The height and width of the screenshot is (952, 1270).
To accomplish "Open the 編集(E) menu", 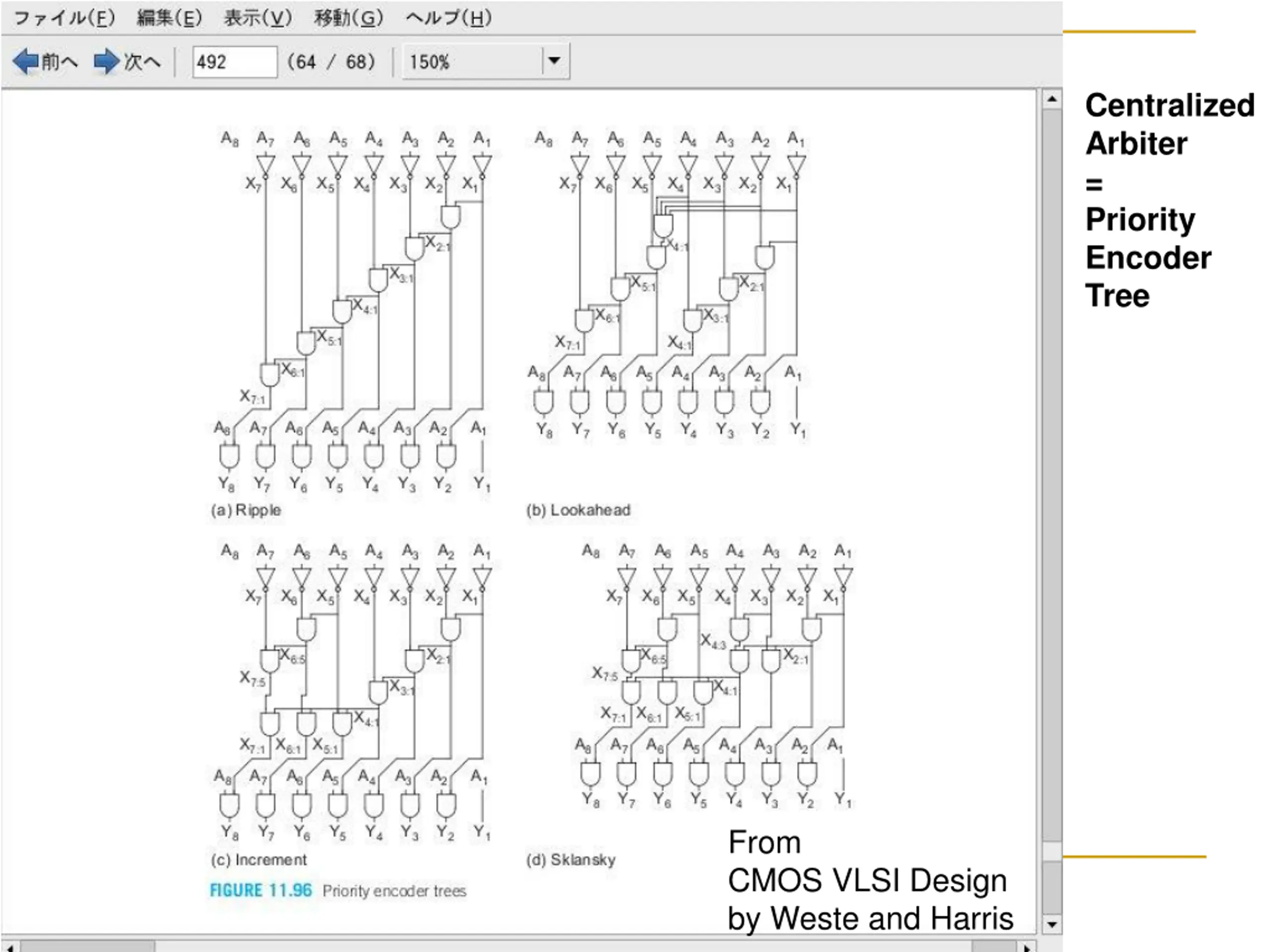I will [169, 18].
